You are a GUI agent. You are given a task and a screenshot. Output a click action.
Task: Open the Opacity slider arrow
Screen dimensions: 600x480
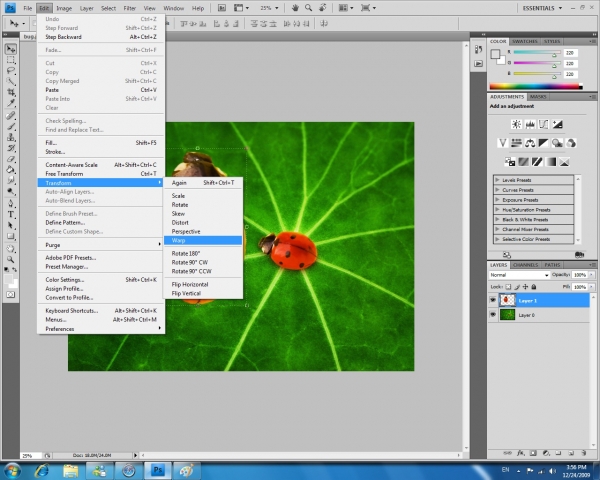[592, 275]
